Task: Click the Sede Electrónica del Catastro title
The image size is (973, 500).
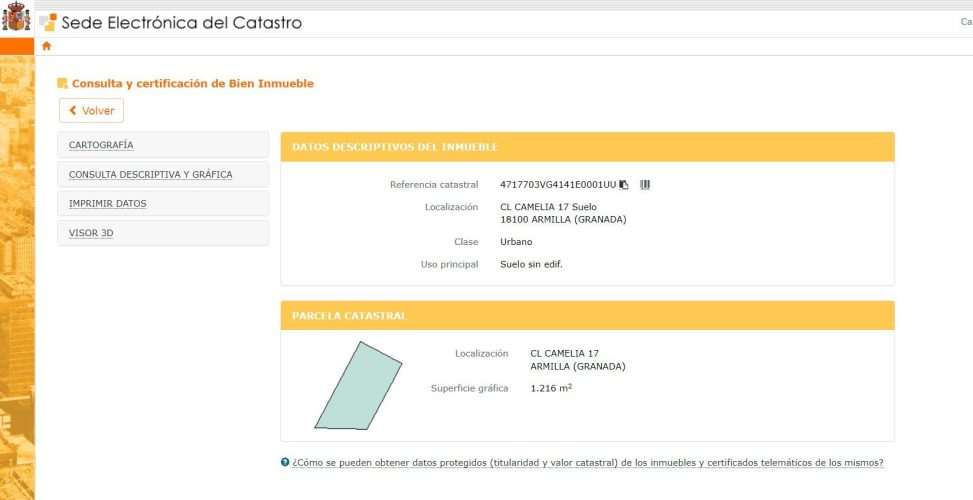Action: [x=181, y=23]
